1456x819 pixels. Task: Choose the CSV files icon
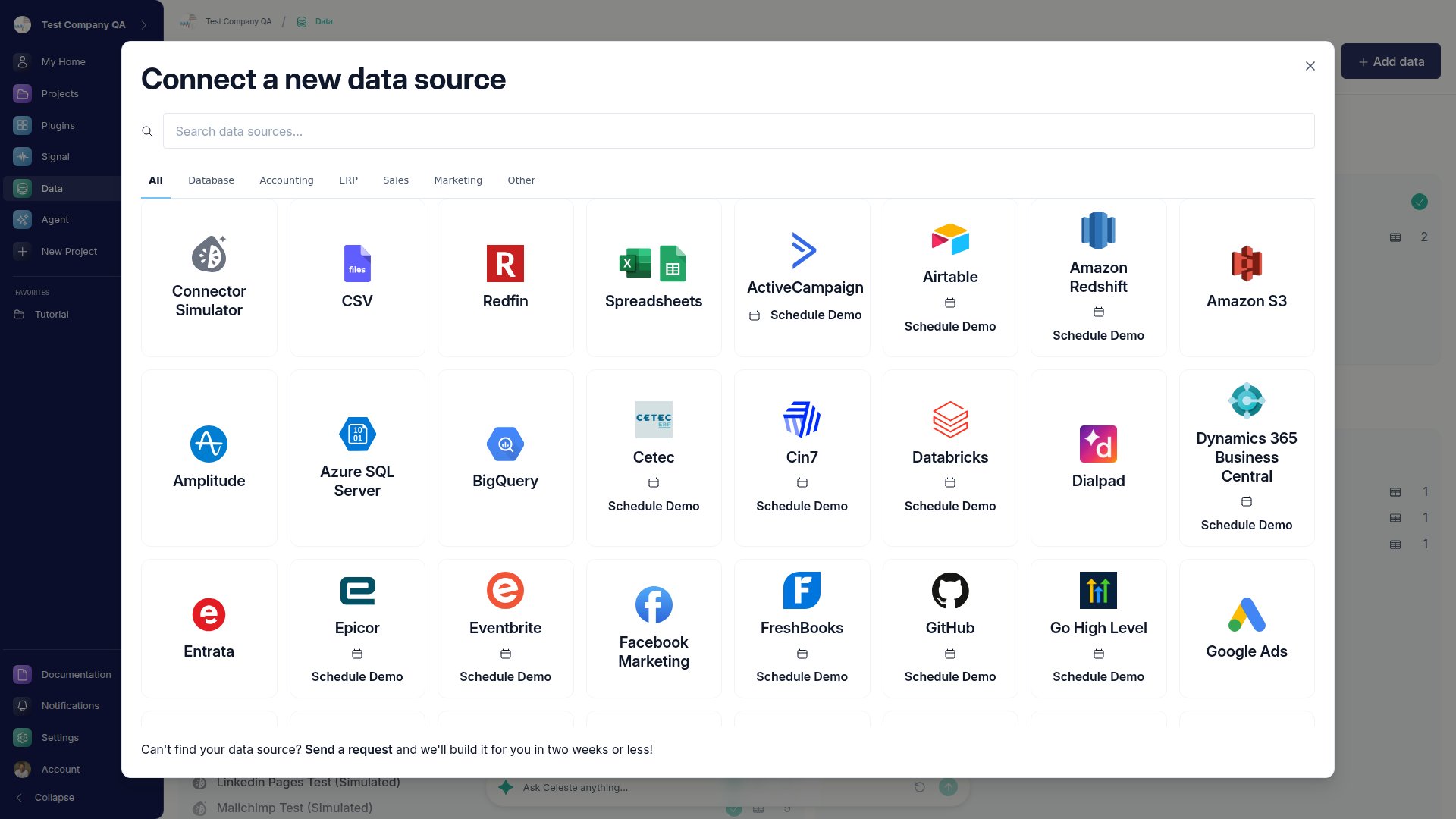pyautogui.click(x=357, y=263)
